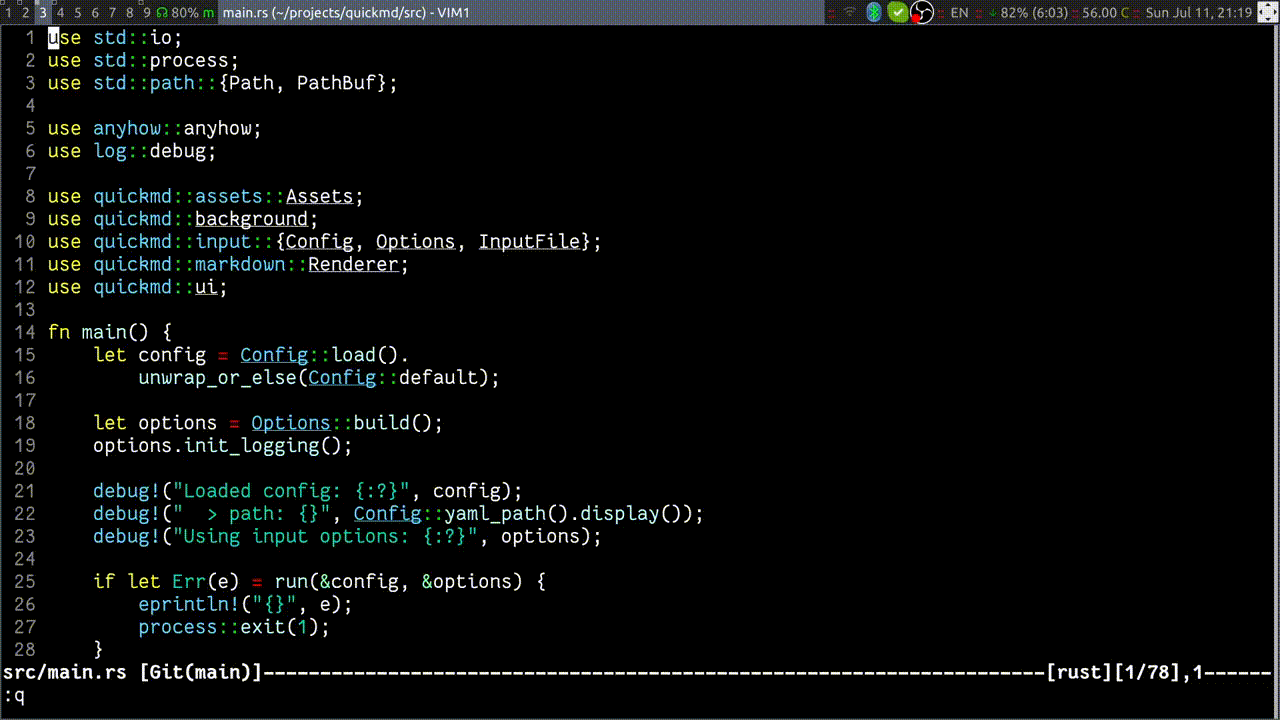Switch to workspace 9

pos(146,13)
